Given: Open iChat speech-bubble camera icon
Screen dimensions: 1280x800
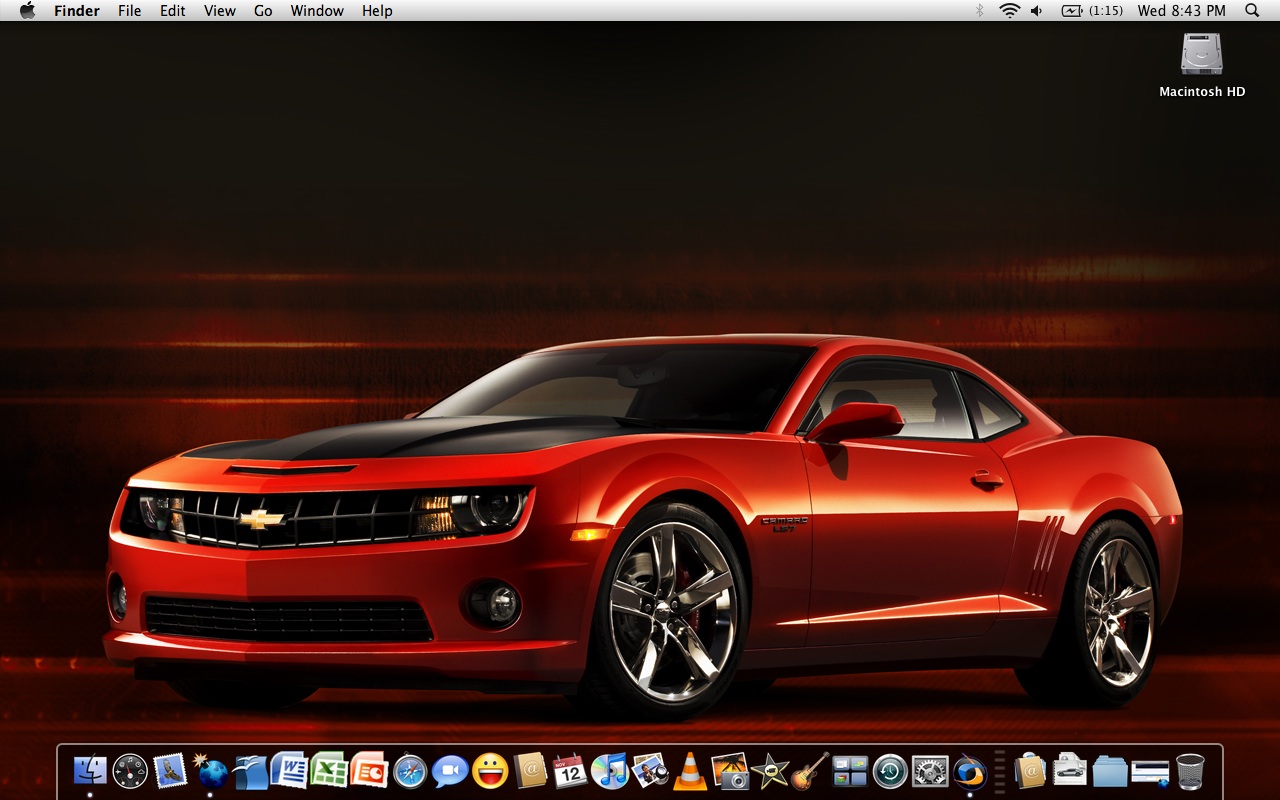Looking at the screenshot, I should [450, 771].
